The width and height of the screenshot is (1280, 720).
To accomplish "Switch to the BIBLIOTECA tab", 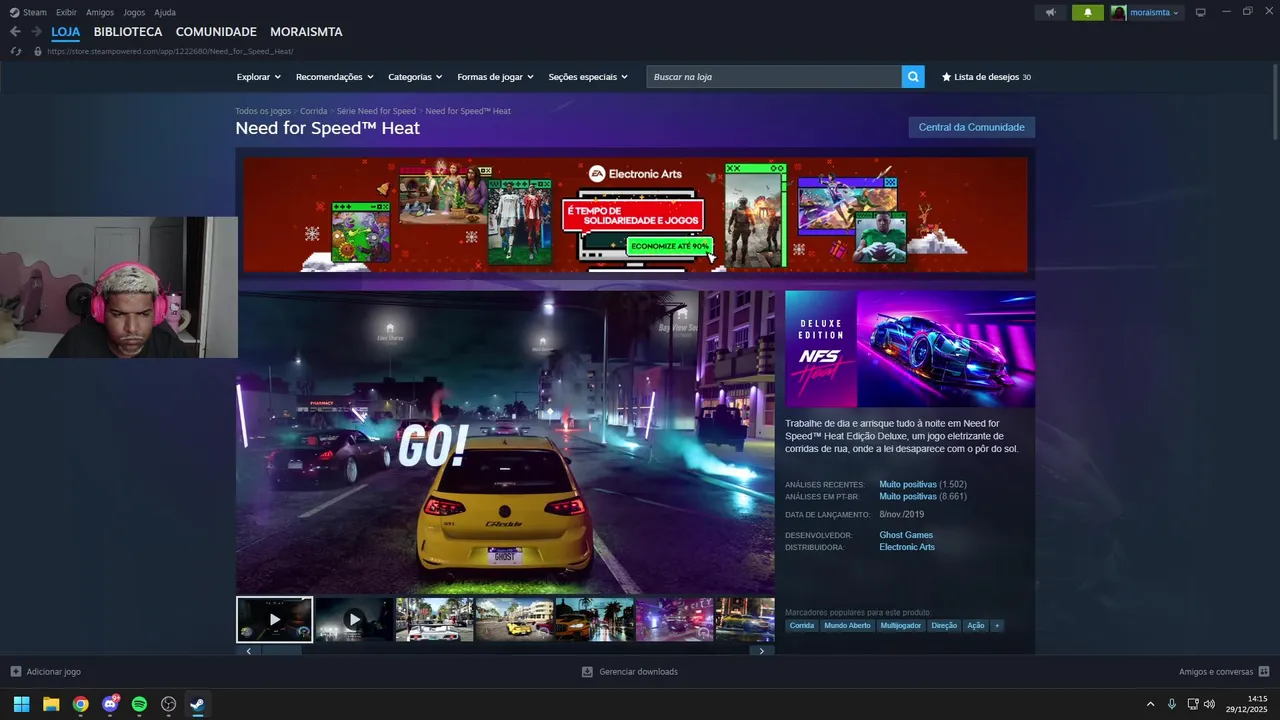I will coord(128,32).
